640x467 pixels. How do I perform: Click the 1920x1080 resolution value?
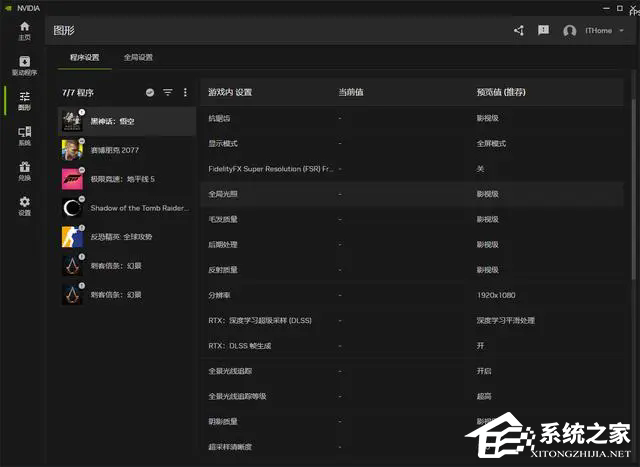click(x=496, y=295)
